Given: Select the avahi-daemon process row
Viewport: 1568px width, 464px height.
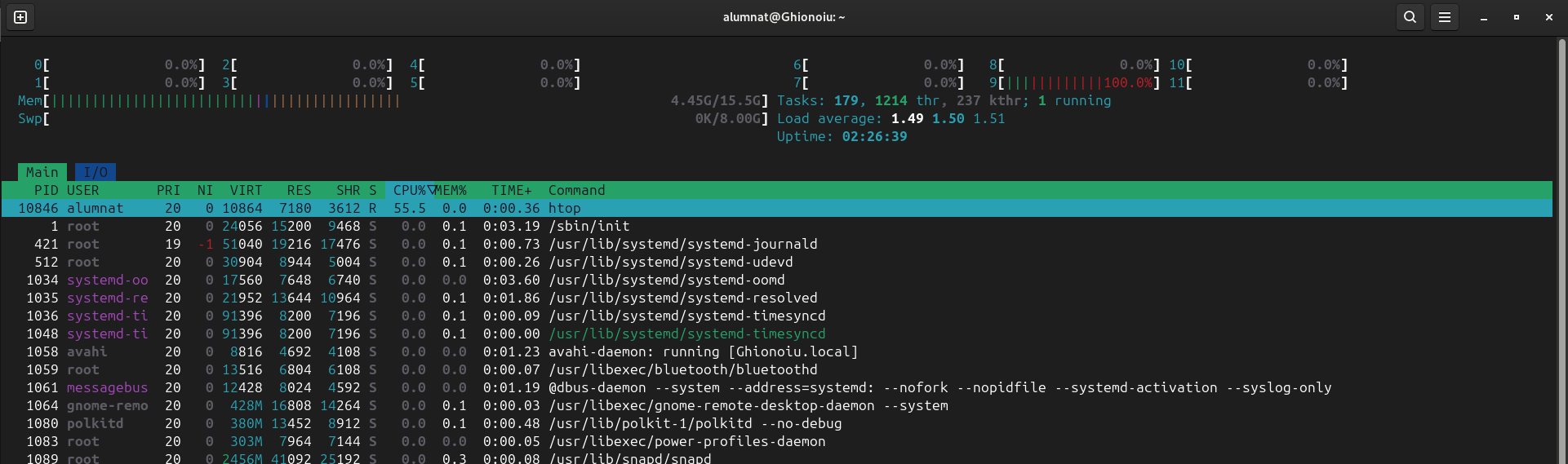Looking at the screenshot, I should coord(702,351).
